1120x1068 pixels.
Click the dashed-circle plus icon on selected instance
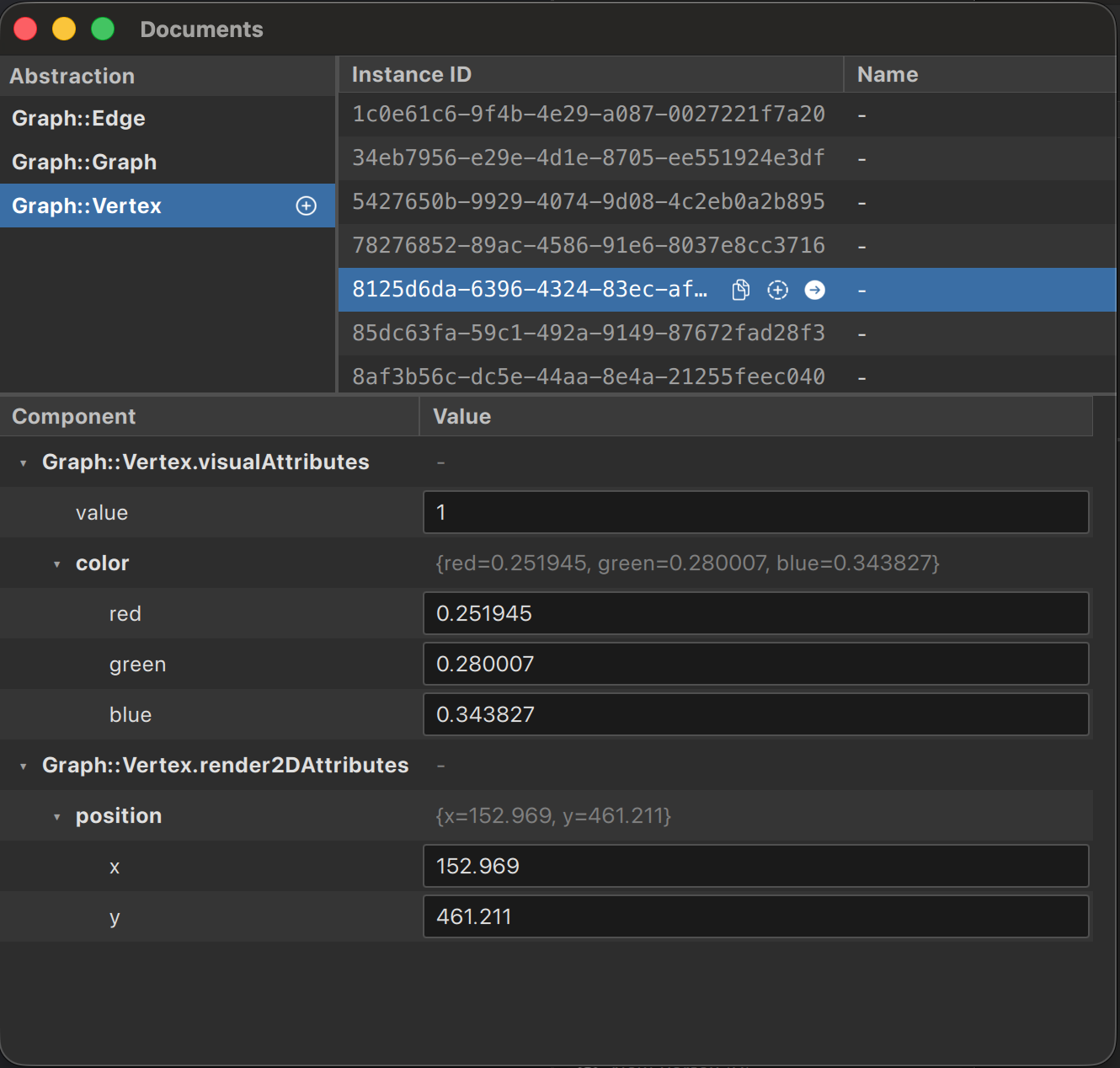(x=777, y=290)
